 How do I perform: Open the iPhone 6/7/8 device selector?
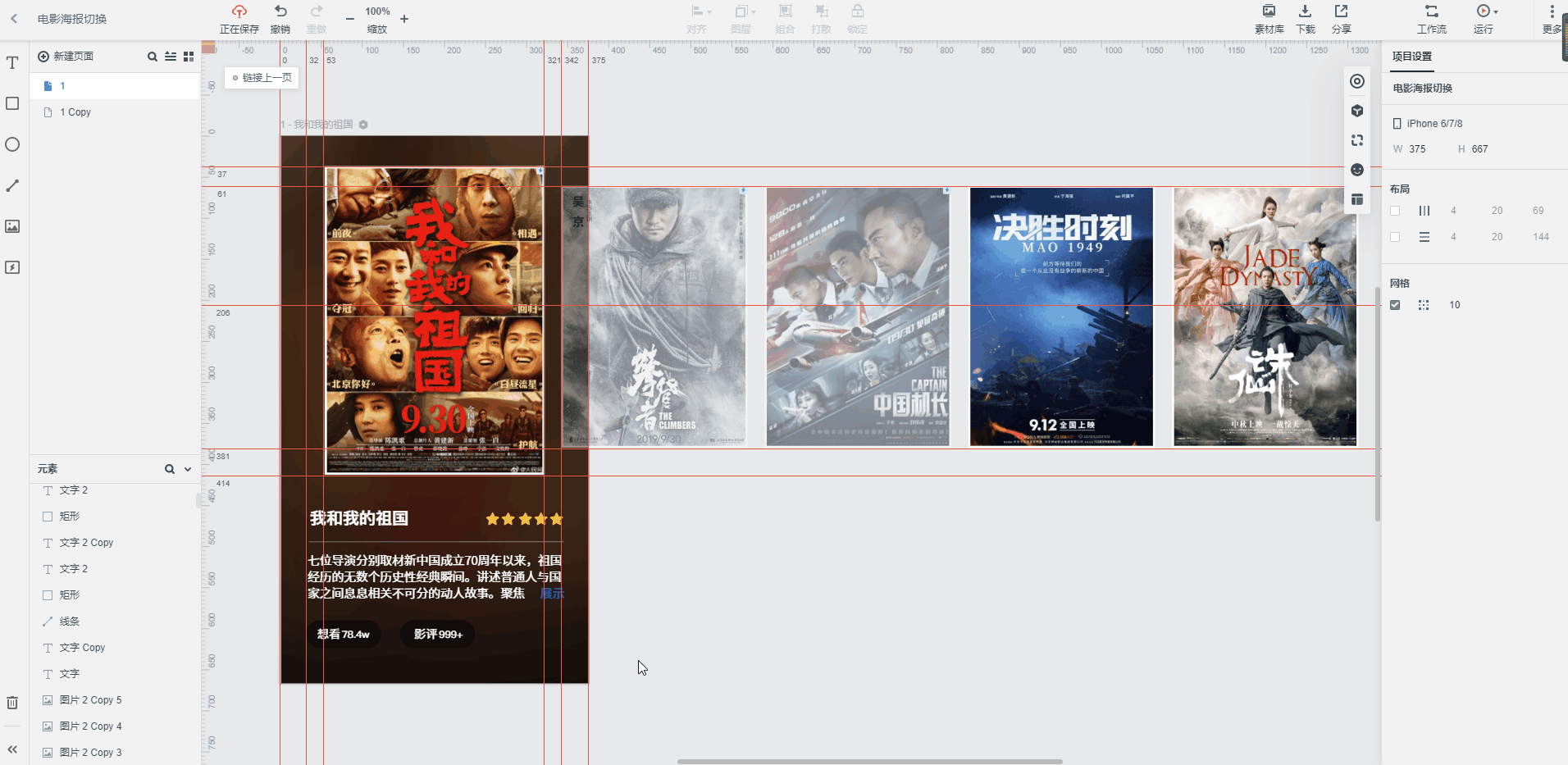coord(1428,124)
